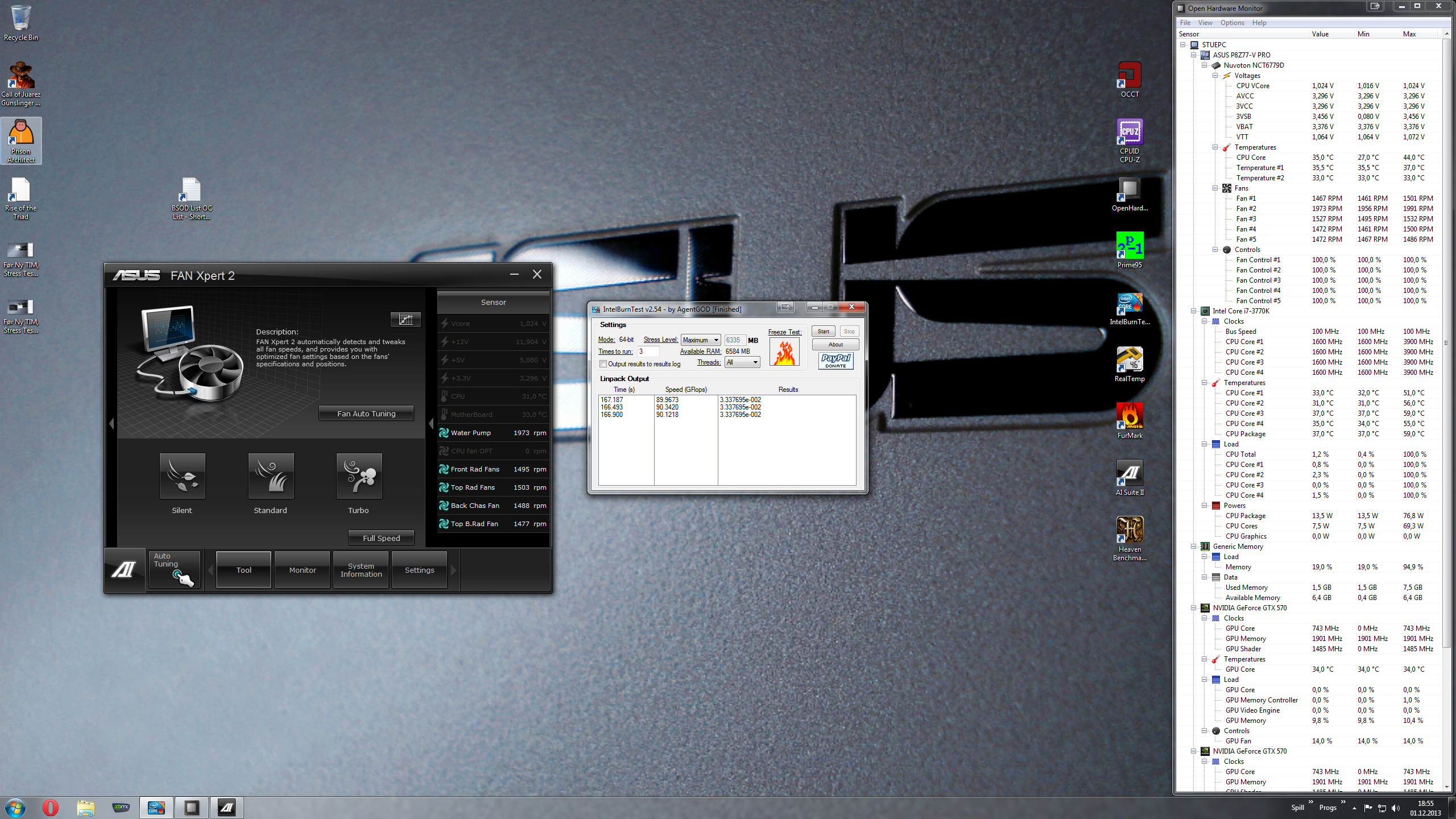Click the PayPal Donate image
The height and width of the screenshot is (819, 1456).
835,361
